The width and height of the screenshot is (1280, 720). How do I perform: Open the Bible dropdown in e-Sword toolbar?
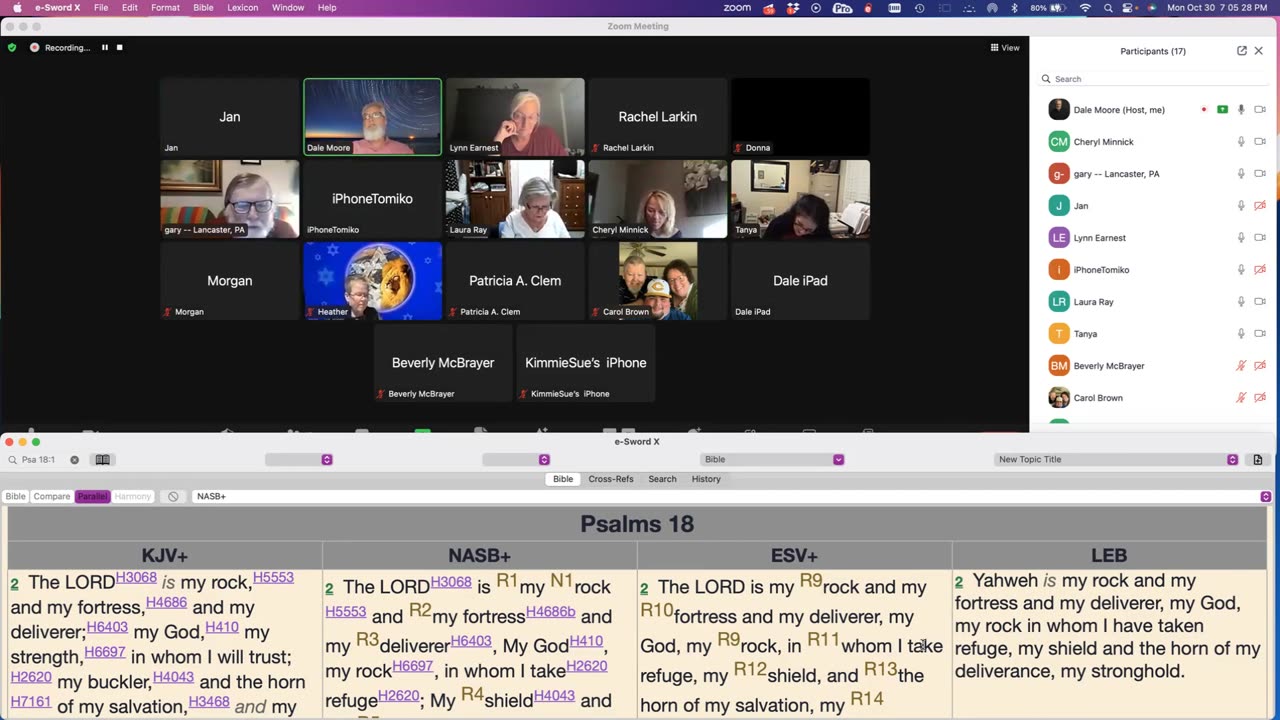(x=772, y=460)
